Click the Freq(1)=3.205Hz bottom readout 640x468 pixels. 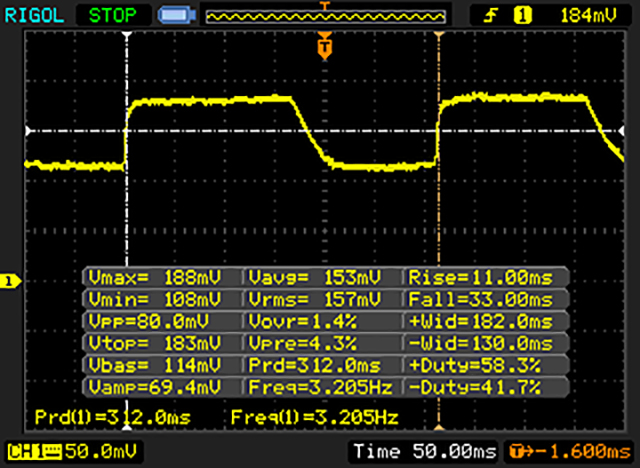[314, 417]
